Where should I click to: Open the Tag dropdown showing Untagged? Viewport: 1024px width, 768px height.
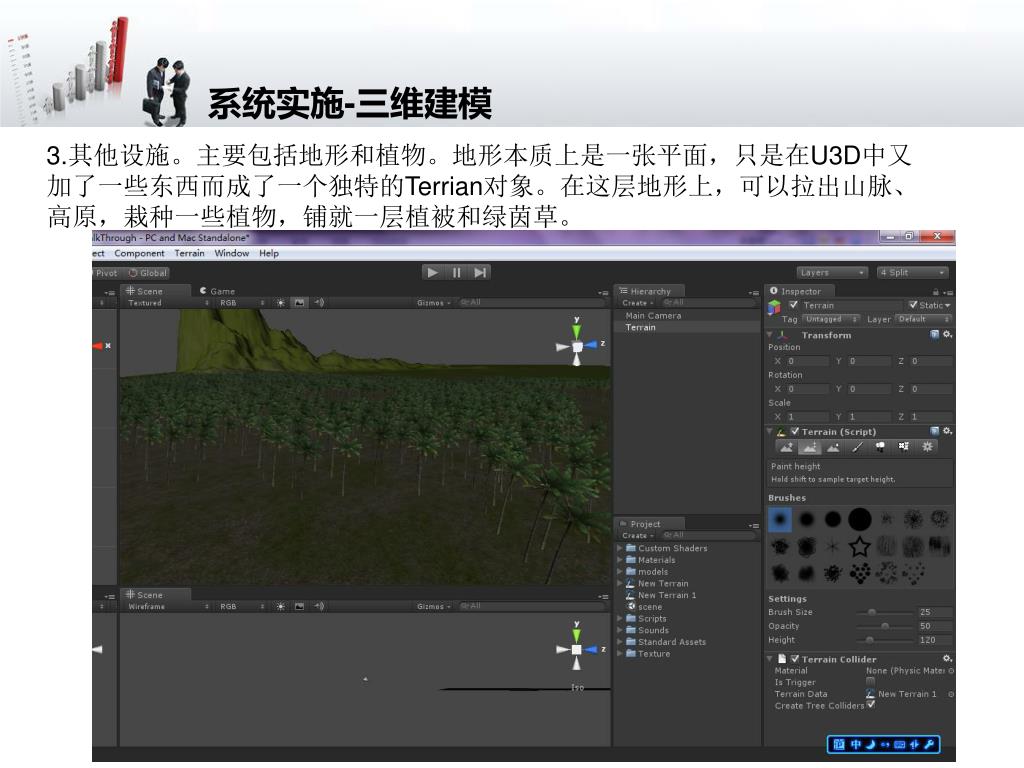831,319
